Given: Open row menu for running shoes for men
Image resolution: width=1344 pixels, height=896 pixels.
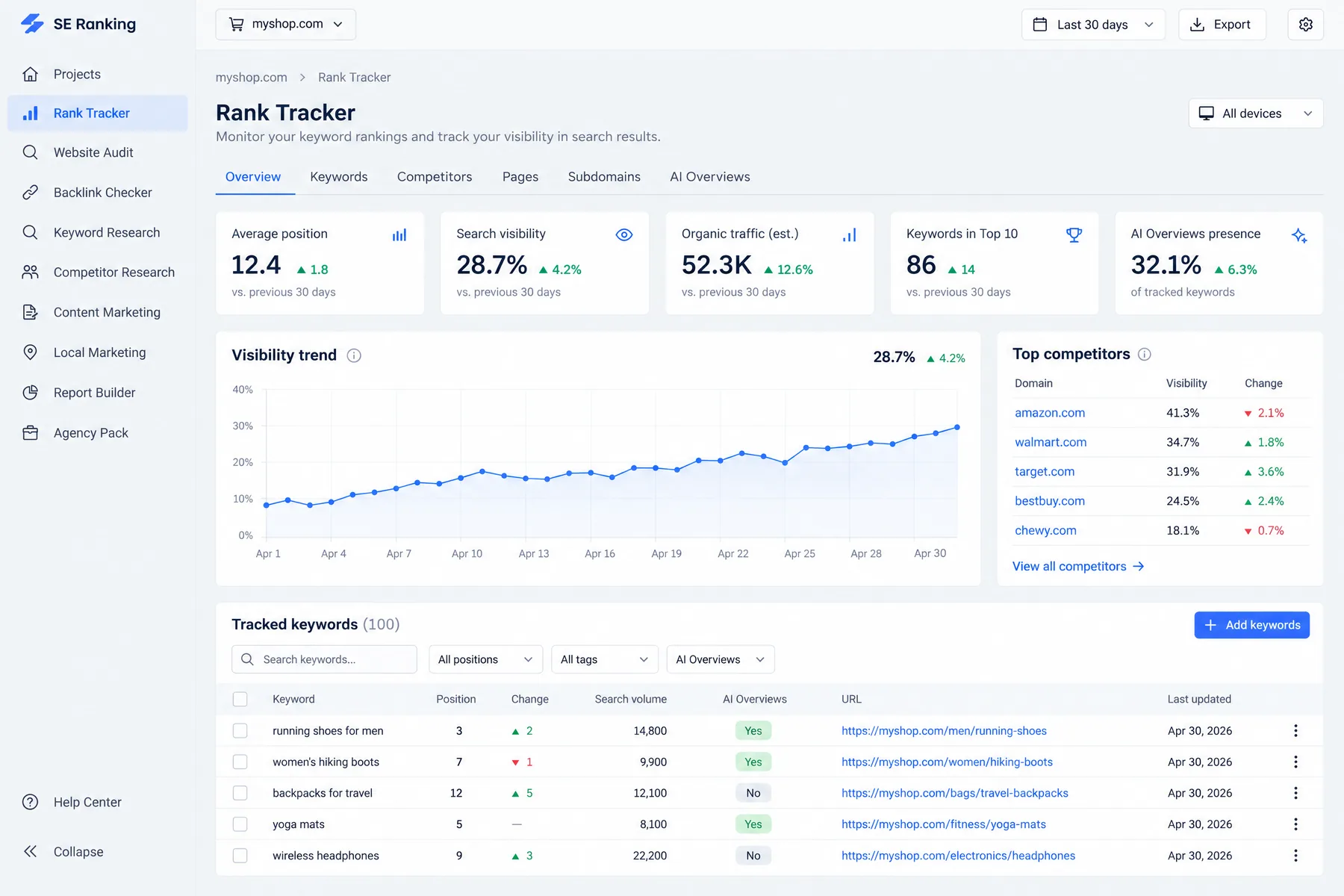Looking at the screenshot, I should tap(1295, 731).
